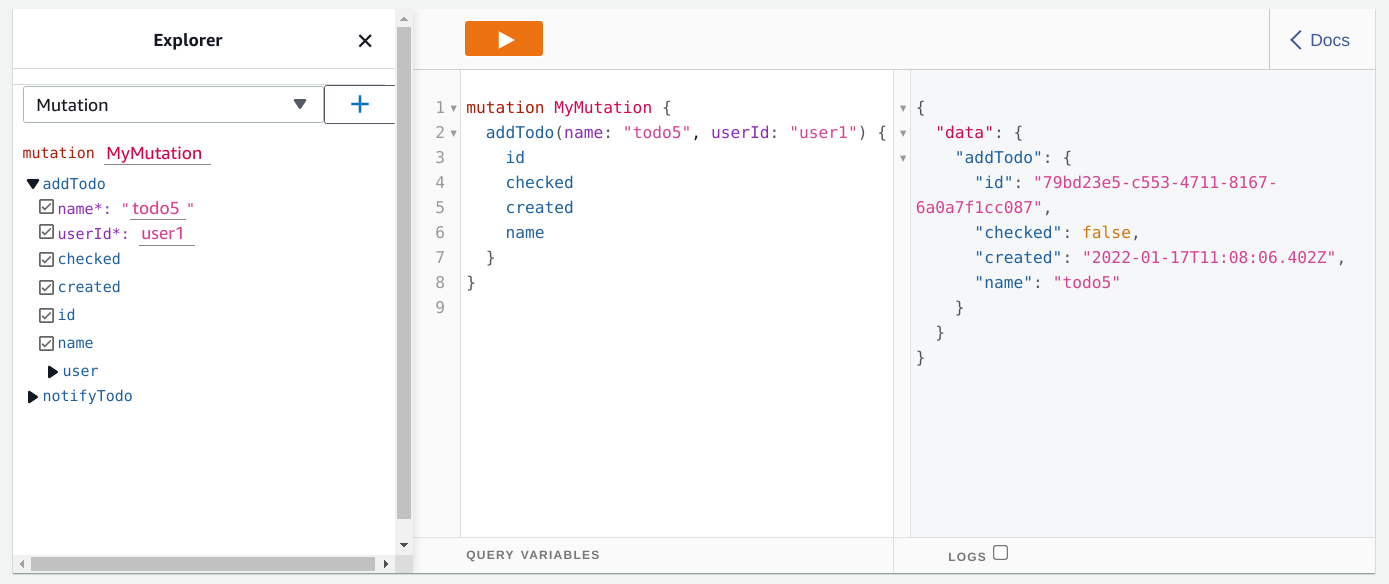
Task: Expand the notifyTodo mutation
Action: 33,397
